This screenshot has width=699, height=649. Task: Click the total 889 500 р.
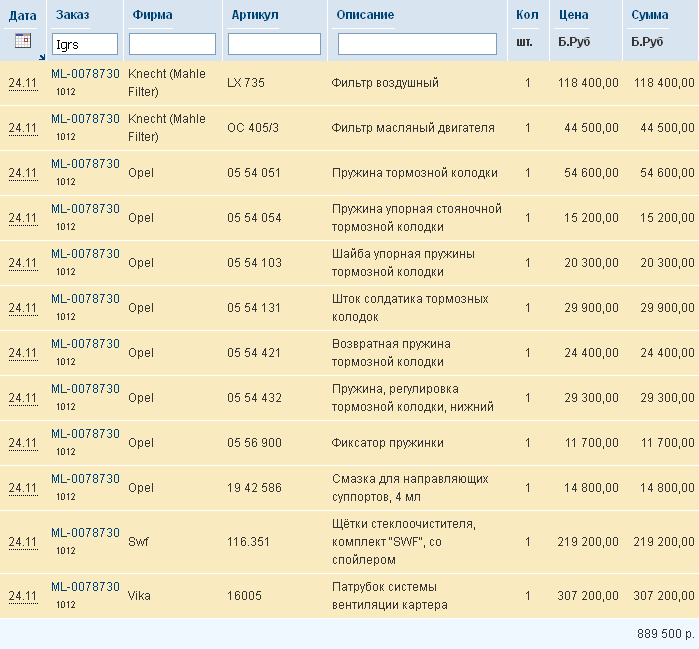pos(666,633)
